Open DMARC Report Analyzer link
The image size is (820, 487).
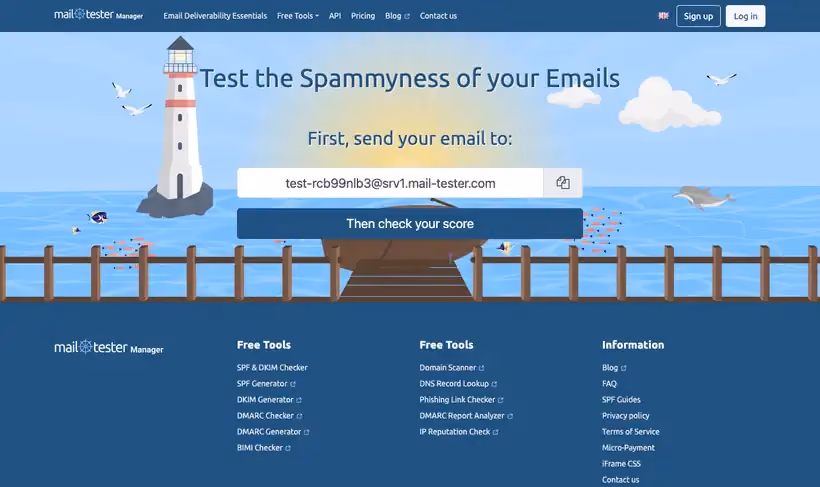465,416
